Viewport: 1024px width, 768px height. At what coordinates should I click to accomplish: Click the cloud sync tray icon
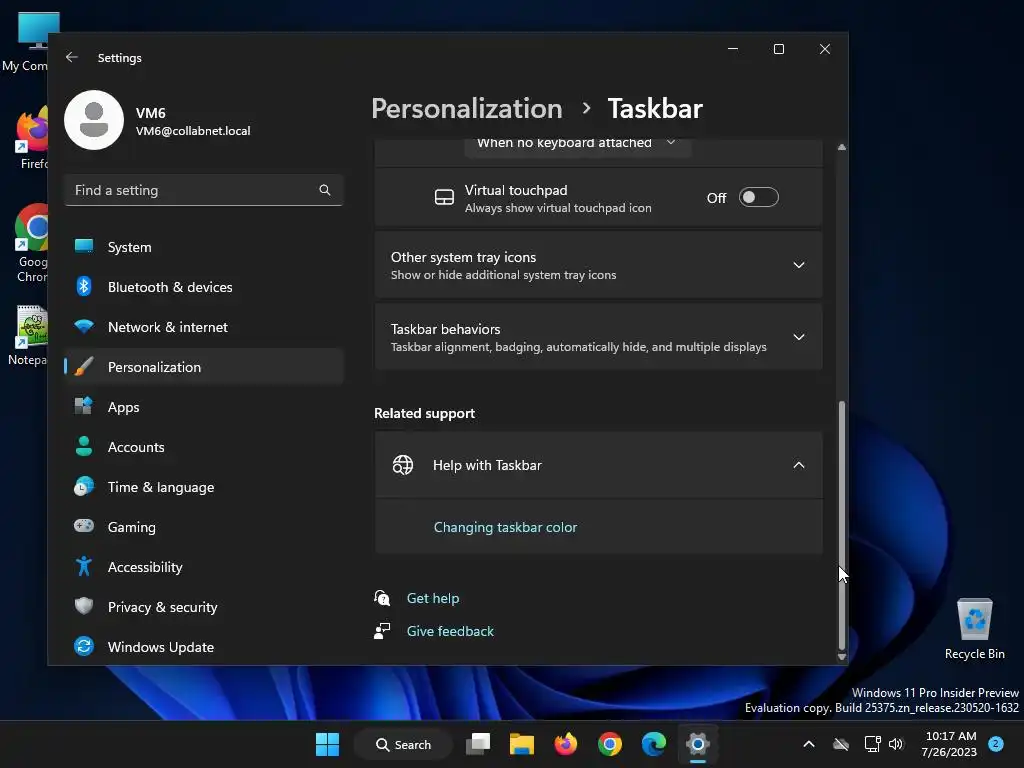841,744
